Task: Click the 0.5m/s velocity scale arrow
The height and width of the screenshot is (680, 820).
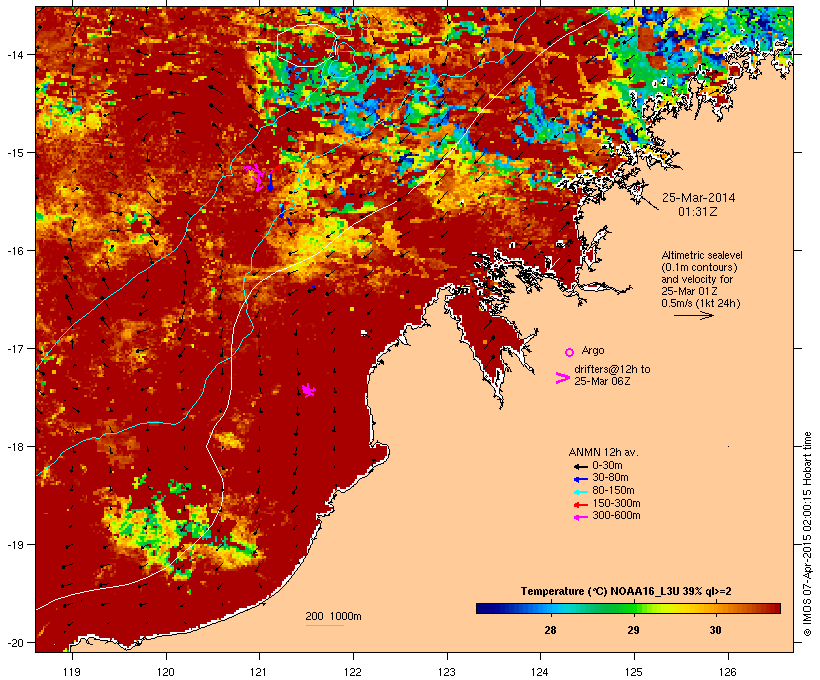Action: pyautogui.click(x=693, y=315)
